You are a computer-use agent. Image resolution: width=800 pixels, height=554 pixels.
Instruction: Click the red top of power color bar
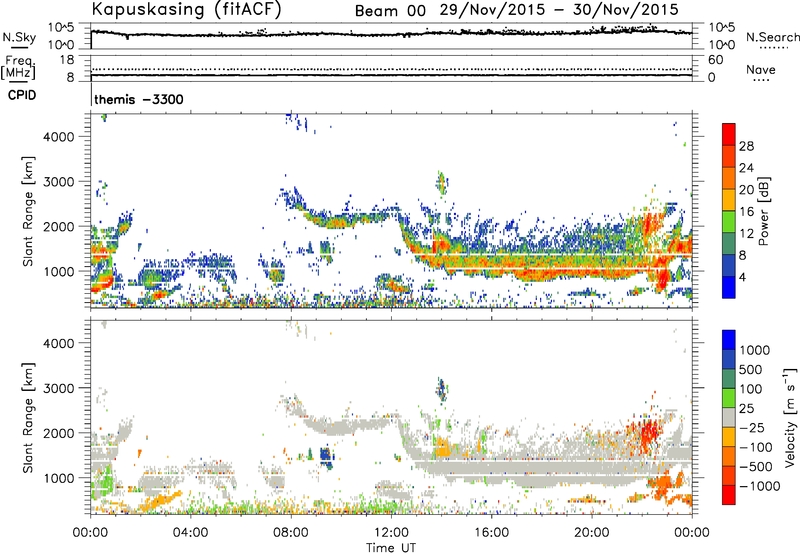coord(729,134)
